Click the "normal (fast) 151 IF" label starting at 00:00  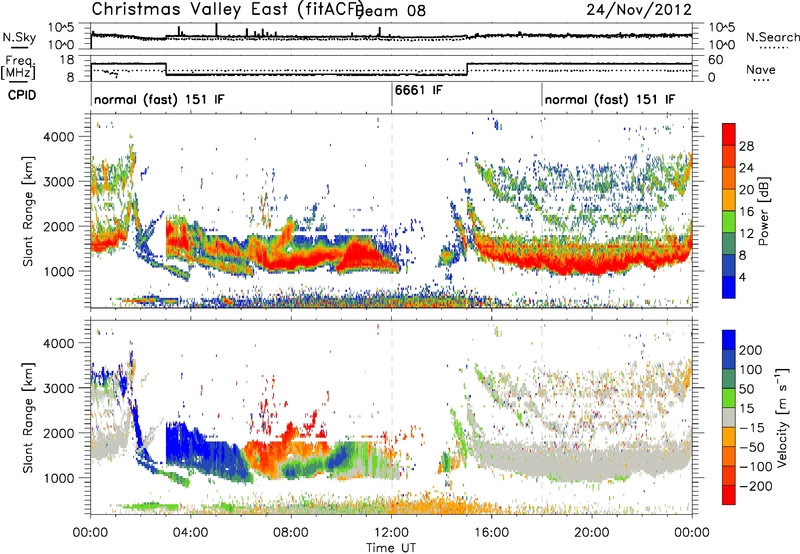click(x=159, y=99)
